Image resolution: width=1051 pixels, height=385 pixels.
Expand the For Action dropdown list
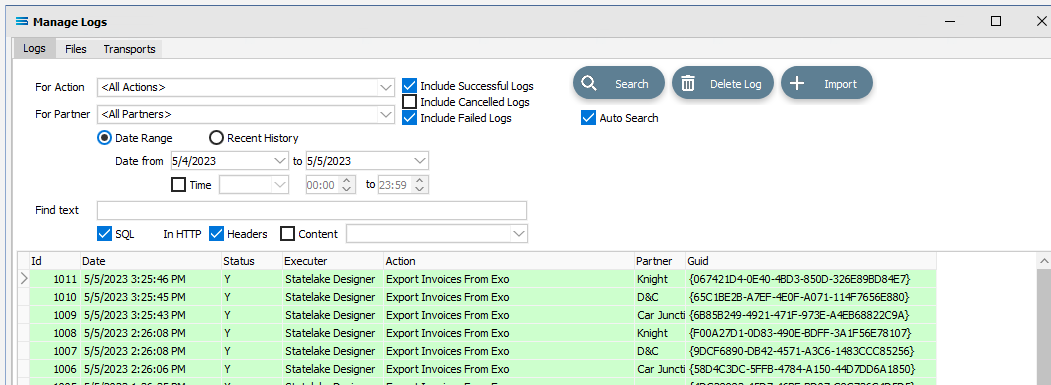click(x=386, y=87)
